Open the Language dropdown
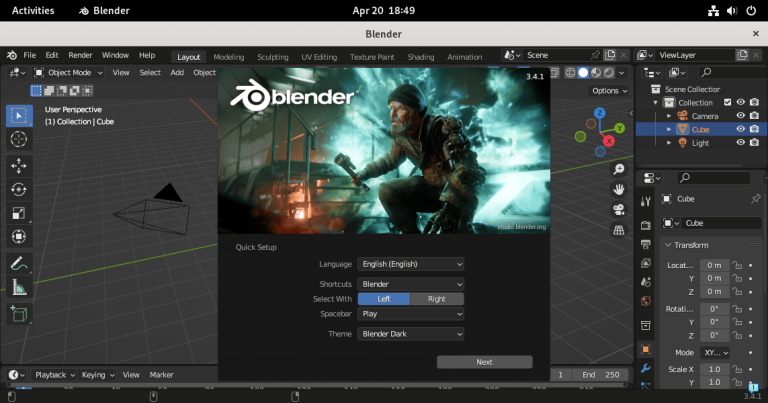Screen dimensions: 768x403 point(410,264)
